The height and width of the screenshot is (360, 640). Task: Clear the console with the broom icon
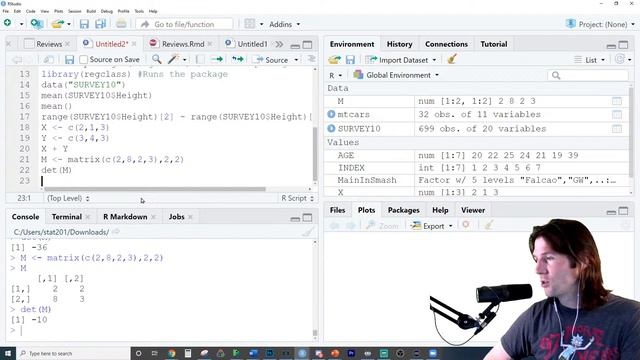(x=308, y=232)
